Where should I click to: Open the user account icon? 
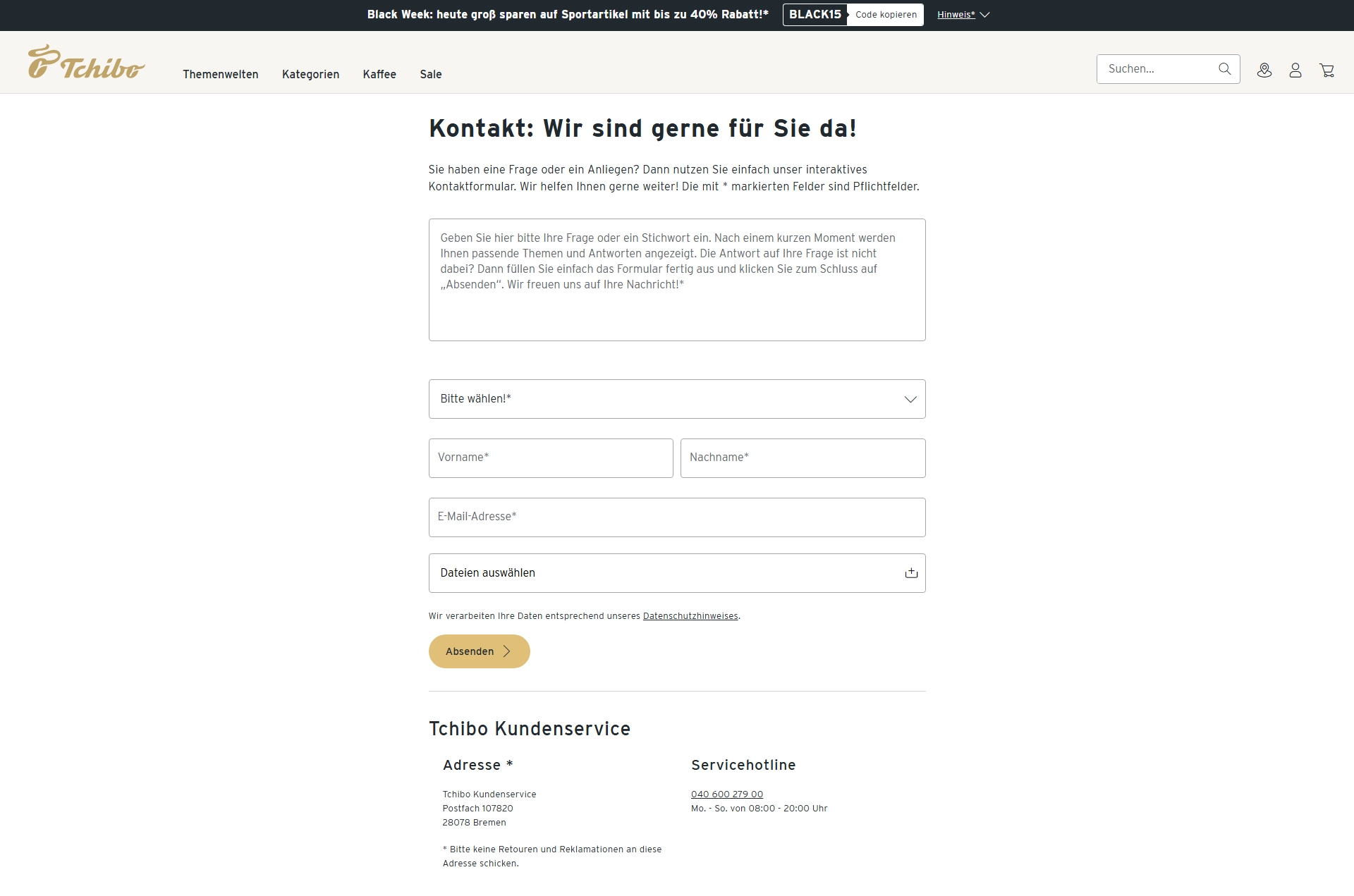coord(1295,70)
